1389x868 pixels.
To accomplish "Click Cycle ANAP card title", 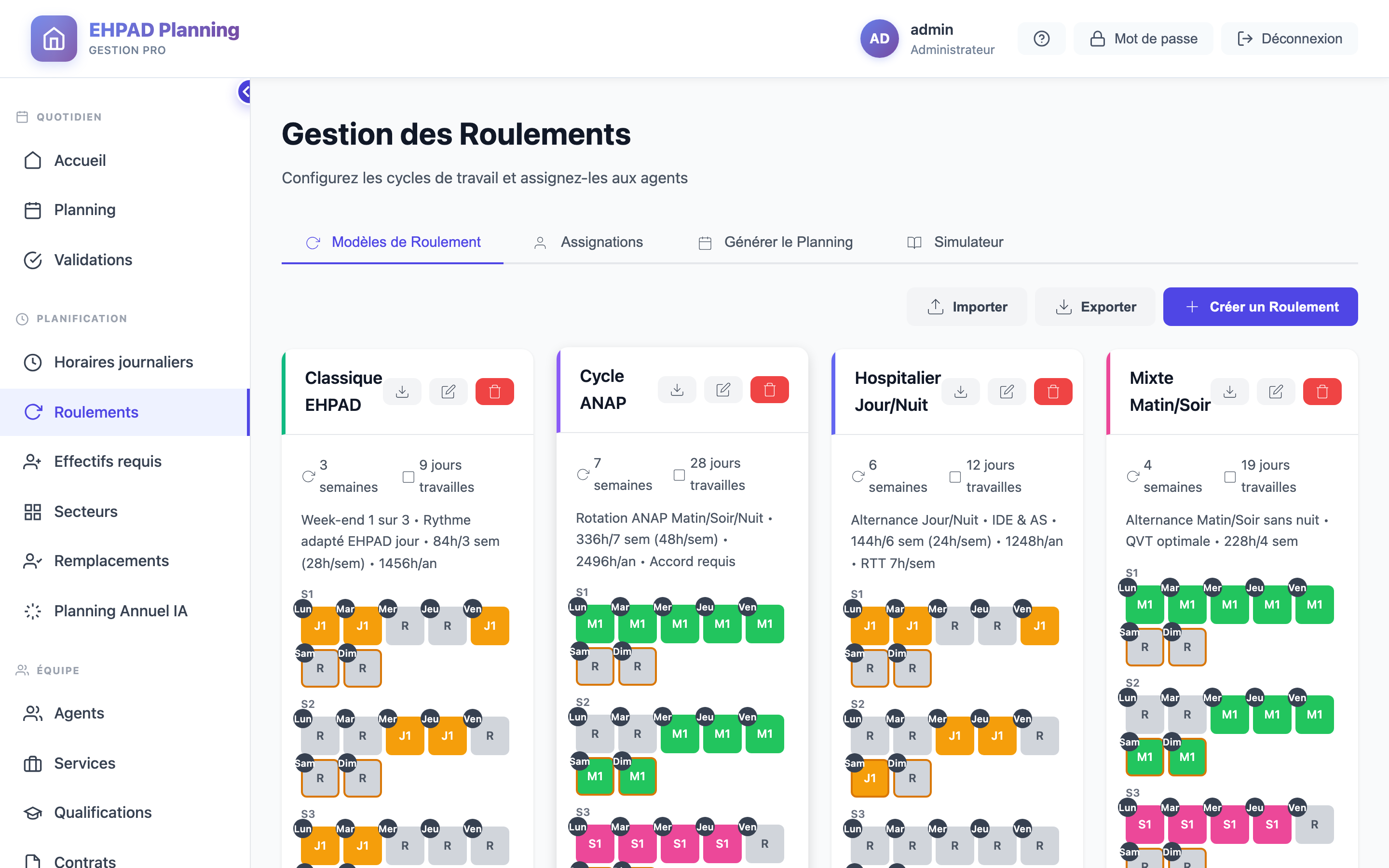I will pyautogui.click(x=603, y=390).
